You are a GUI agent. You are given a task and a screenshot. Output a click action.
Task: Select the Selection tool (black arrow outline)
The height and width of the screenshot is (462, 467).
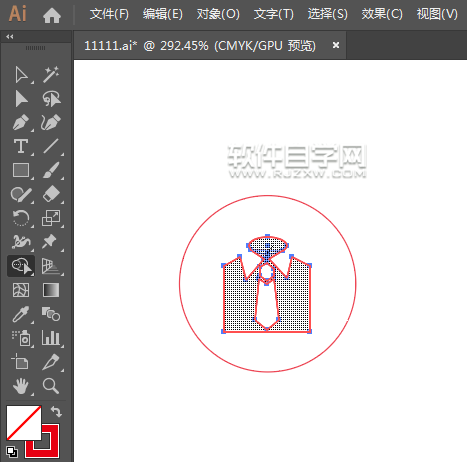tap(21, 75)
